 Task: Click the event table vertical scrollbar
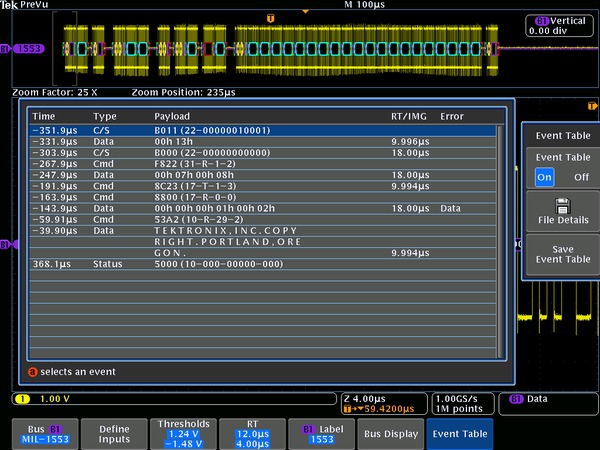click(501, 240)
